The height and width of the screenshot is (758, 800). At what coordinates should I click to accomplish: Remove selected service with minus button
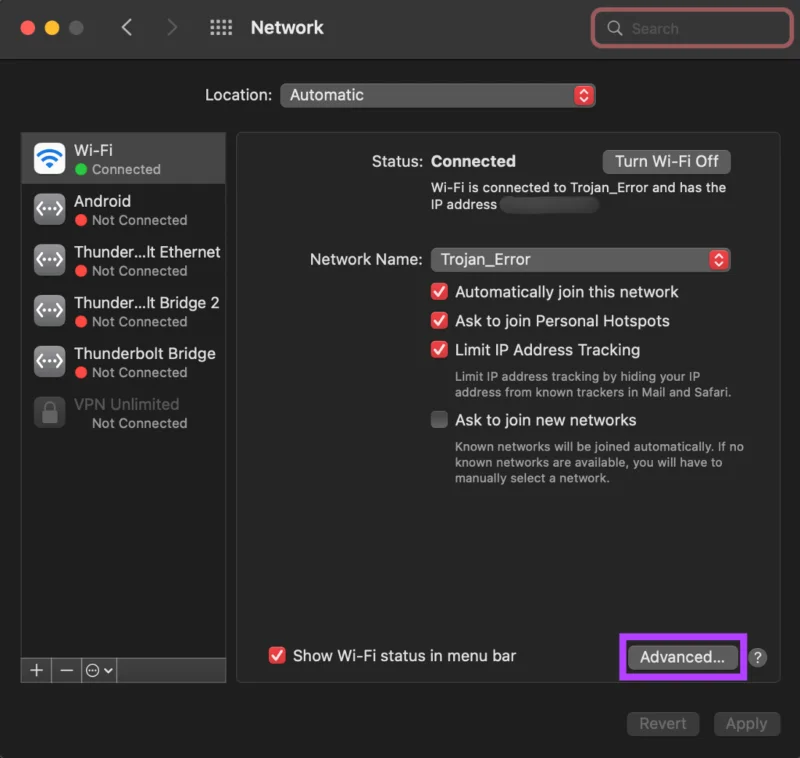pos(66,670)
